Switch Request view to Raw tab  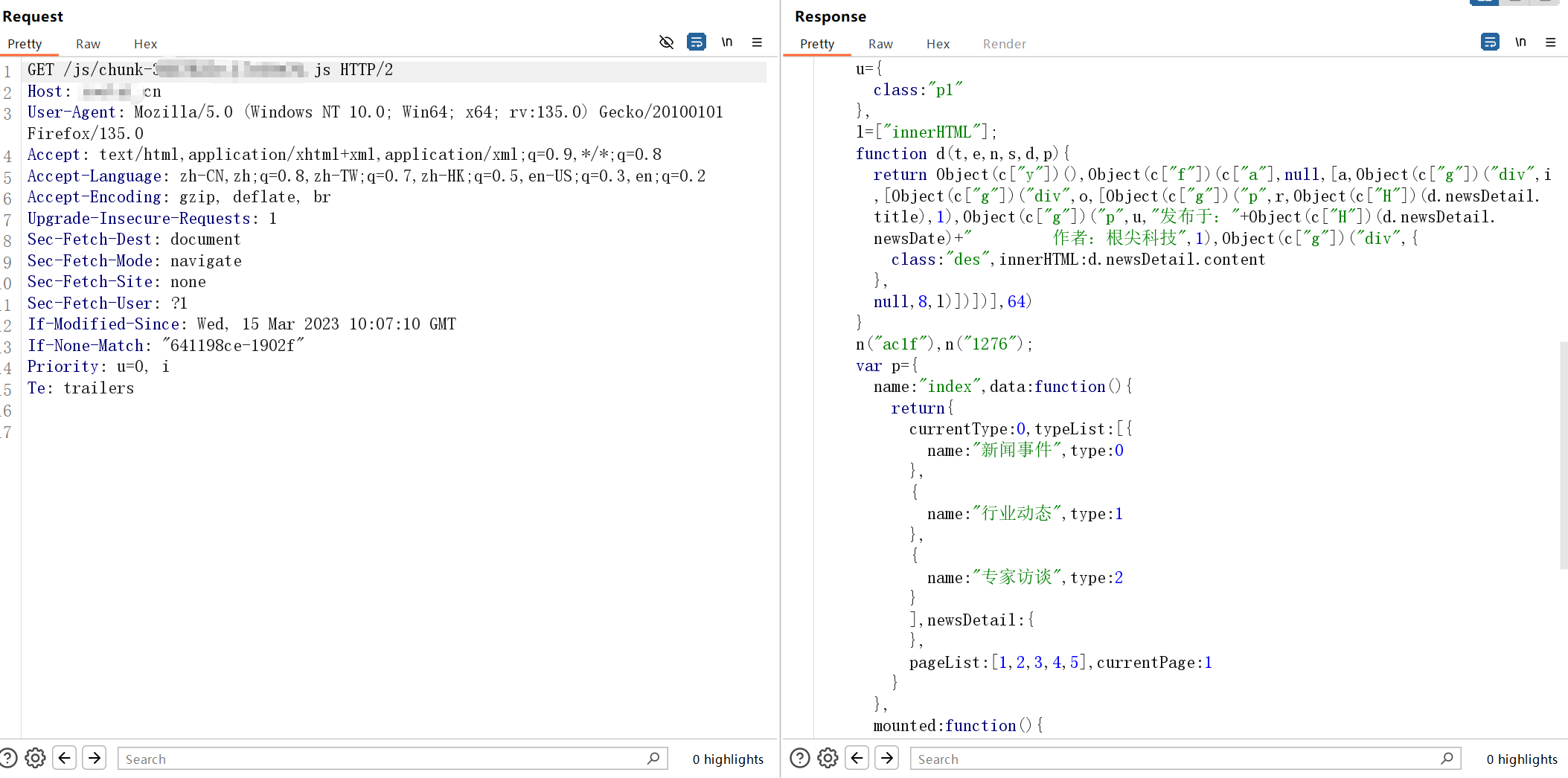coord(88,44)
